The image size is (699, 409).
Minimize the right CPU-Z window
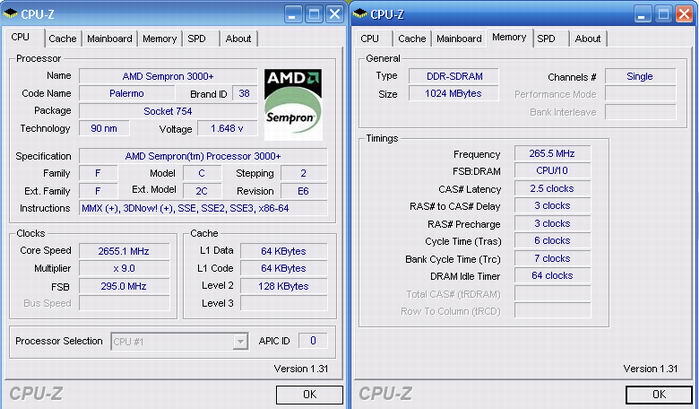tap(642, 14)
